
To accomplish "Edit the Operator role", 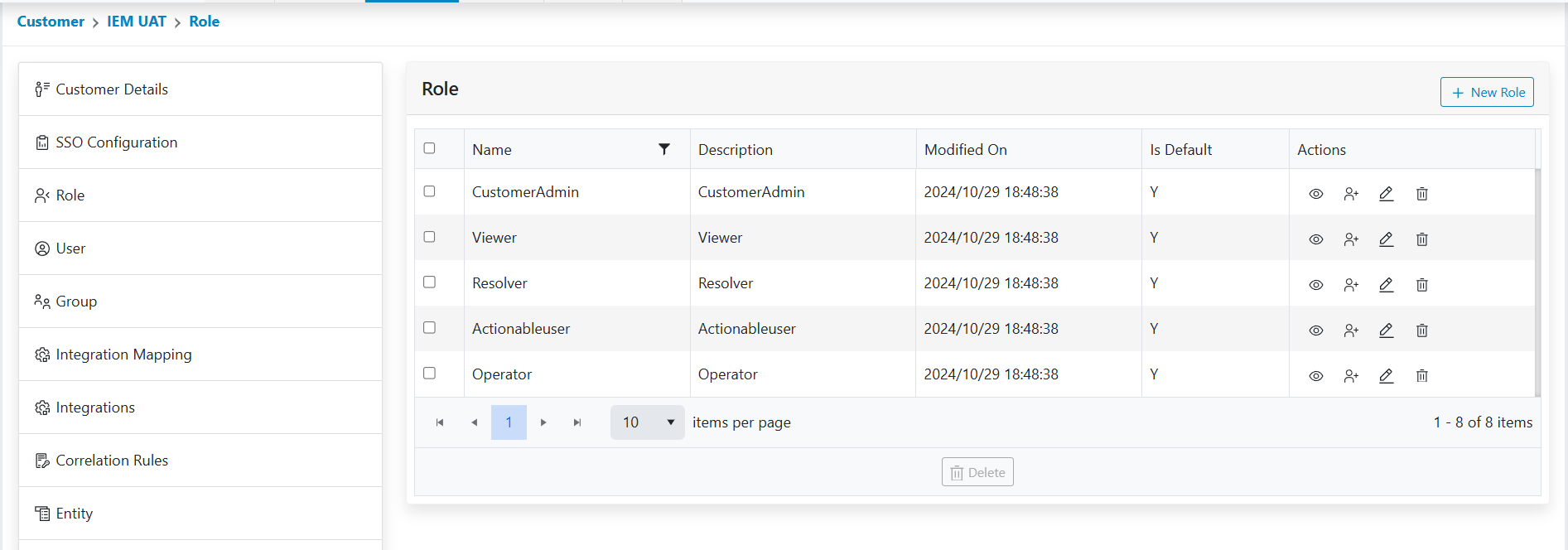I will coord(1386,376).
